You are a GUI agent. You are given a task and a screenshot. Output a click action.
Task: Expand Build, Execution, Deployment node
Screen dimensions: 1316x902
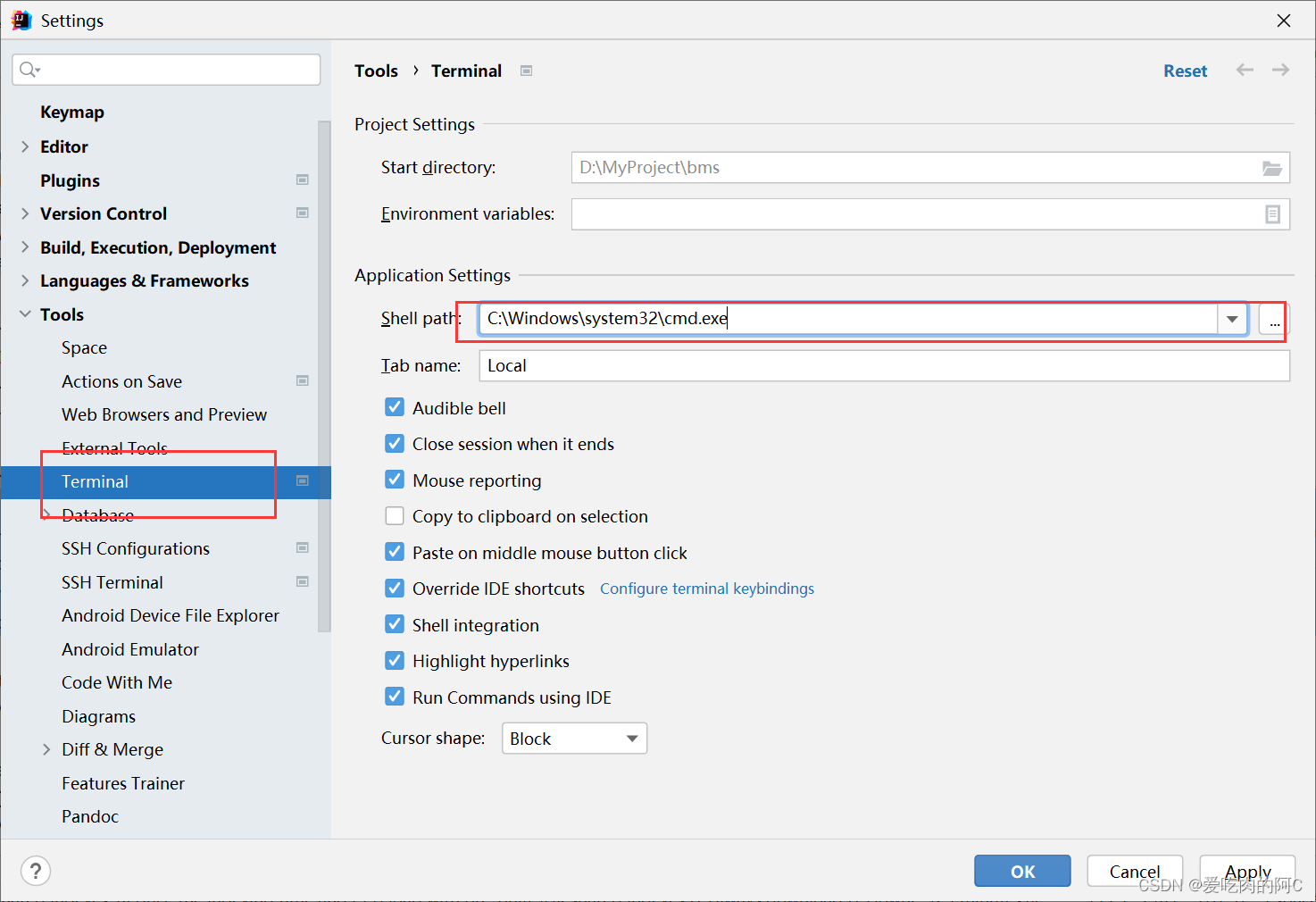(x=25, y=246)
